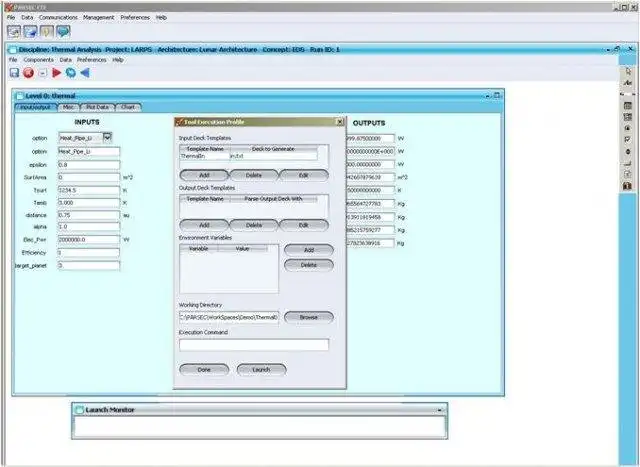Click the red round stop icon
This screenshot has width=640, height=467.
[x=28, y=73]
